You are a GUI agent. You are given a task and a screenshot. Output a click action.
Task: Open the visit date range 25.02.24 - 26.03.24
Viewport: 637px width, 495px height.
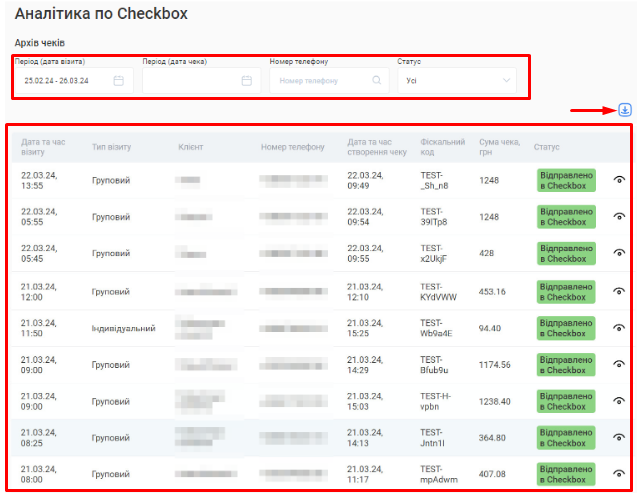[62, 81]
